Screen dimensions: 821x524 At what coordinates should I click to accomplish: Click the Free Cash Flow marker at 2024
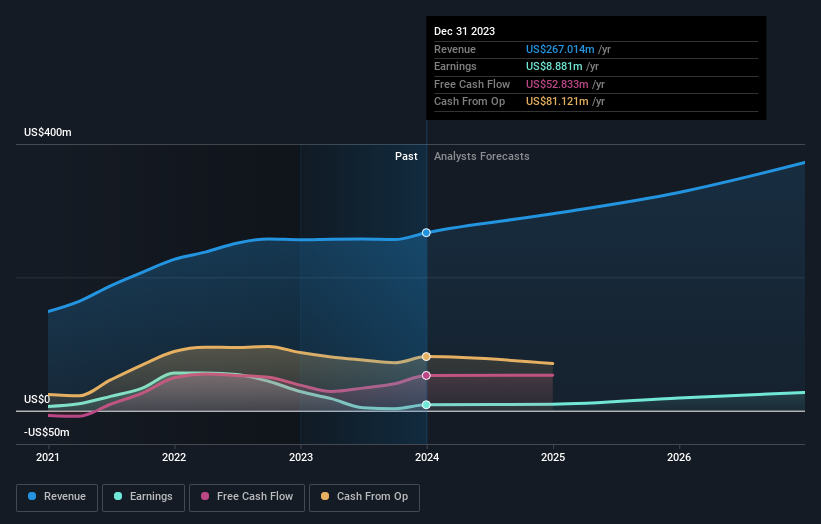426,375
